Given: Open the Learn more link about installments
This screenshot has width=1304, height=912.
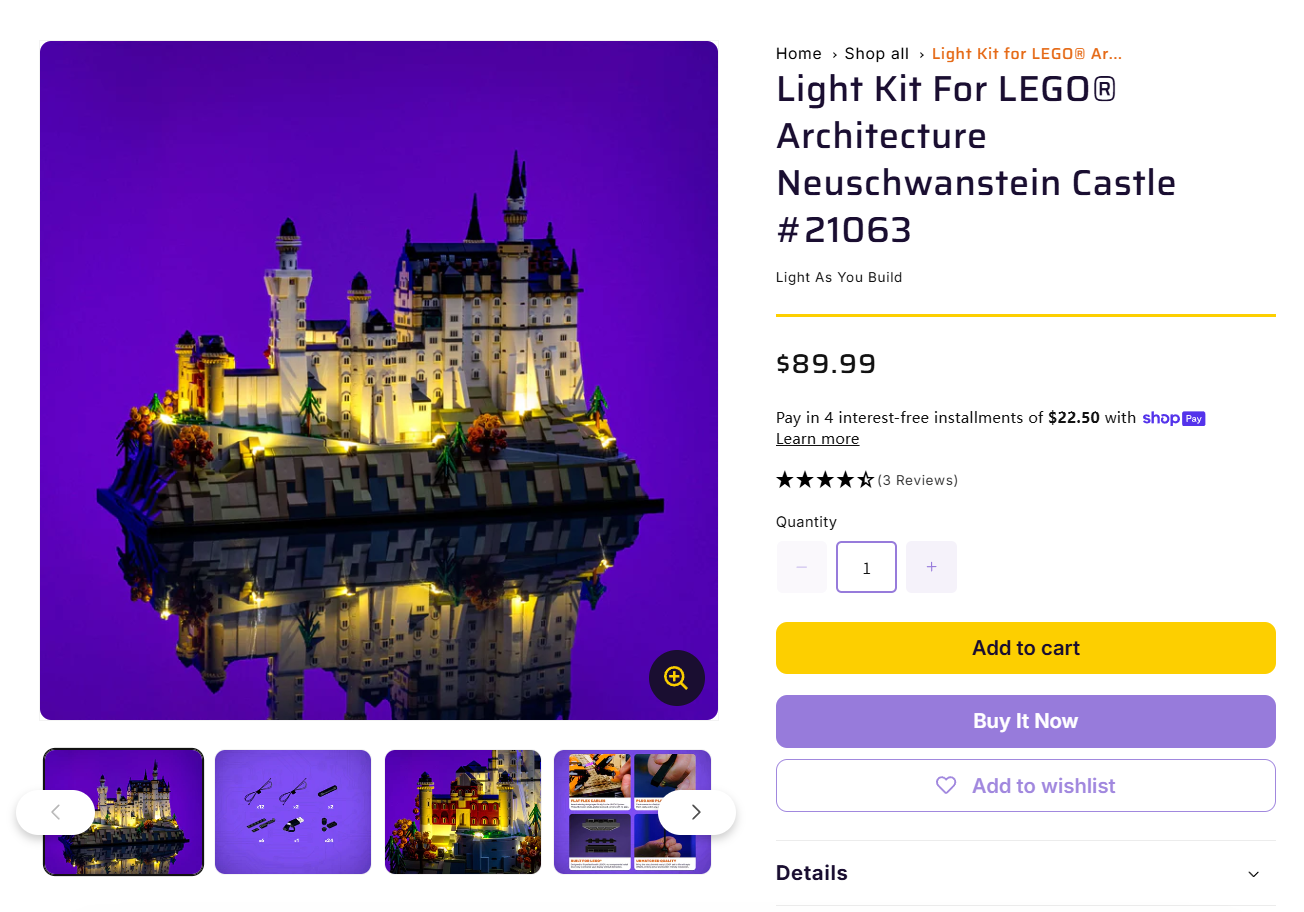Looking at the screenshot, I should [817, 438].
